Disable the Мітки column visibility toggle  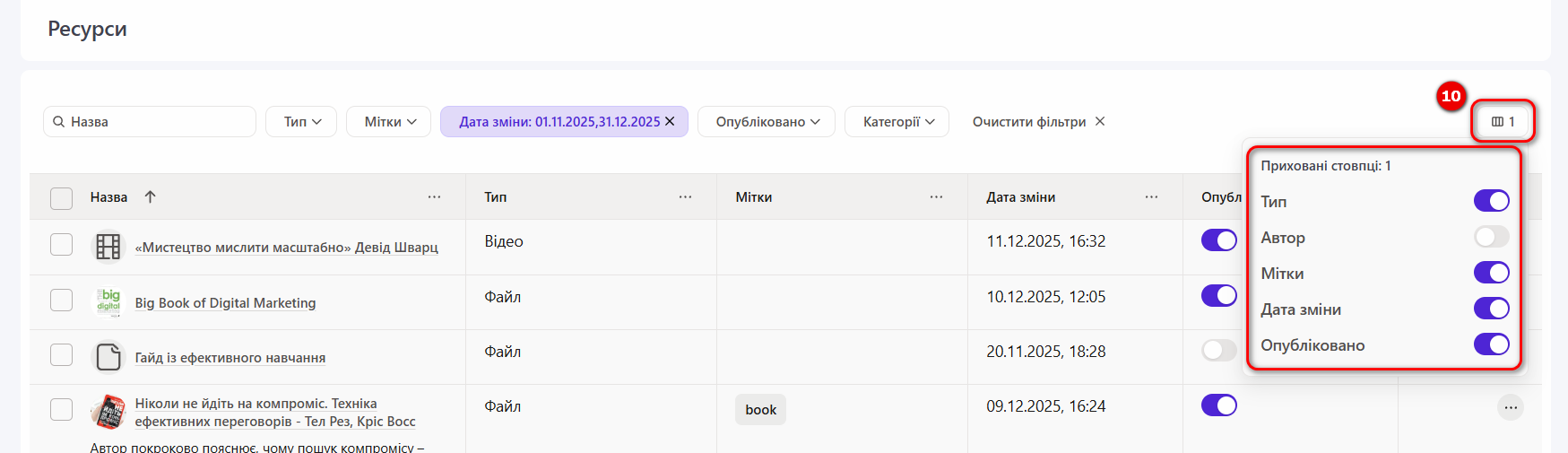click(x=1491, y=273)
